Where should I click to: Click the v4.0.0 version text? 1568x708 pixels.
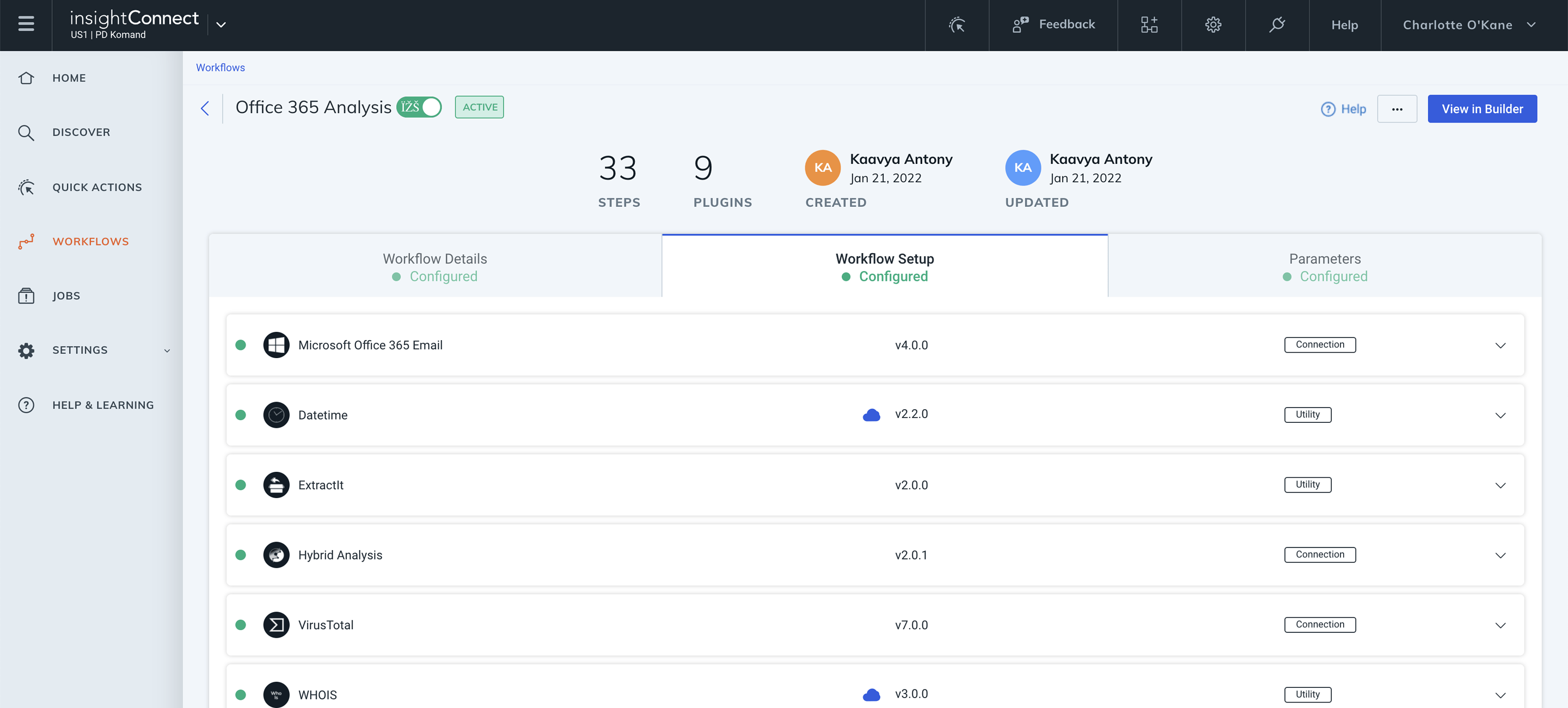point(911,346)
